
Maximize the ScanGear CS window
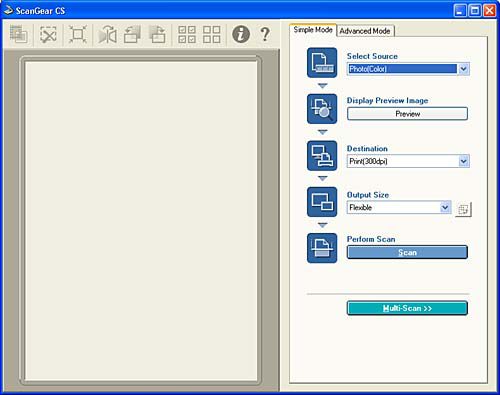[475, 11]
